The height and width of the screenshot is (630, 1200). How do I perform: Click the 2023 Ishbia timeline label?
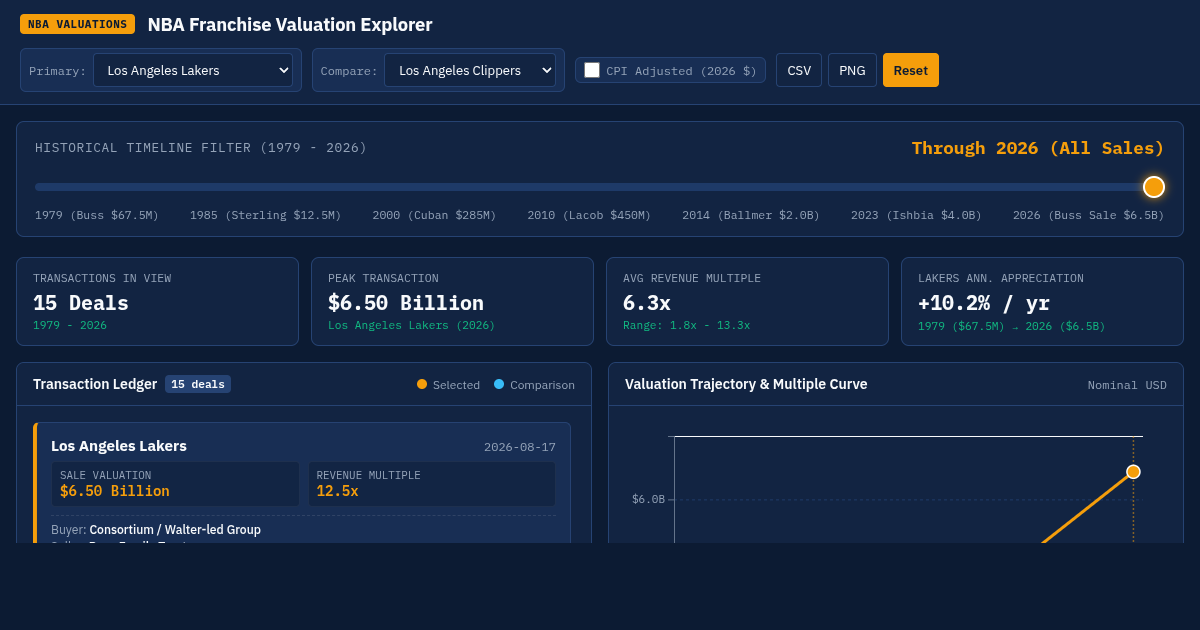click(916, 215)
